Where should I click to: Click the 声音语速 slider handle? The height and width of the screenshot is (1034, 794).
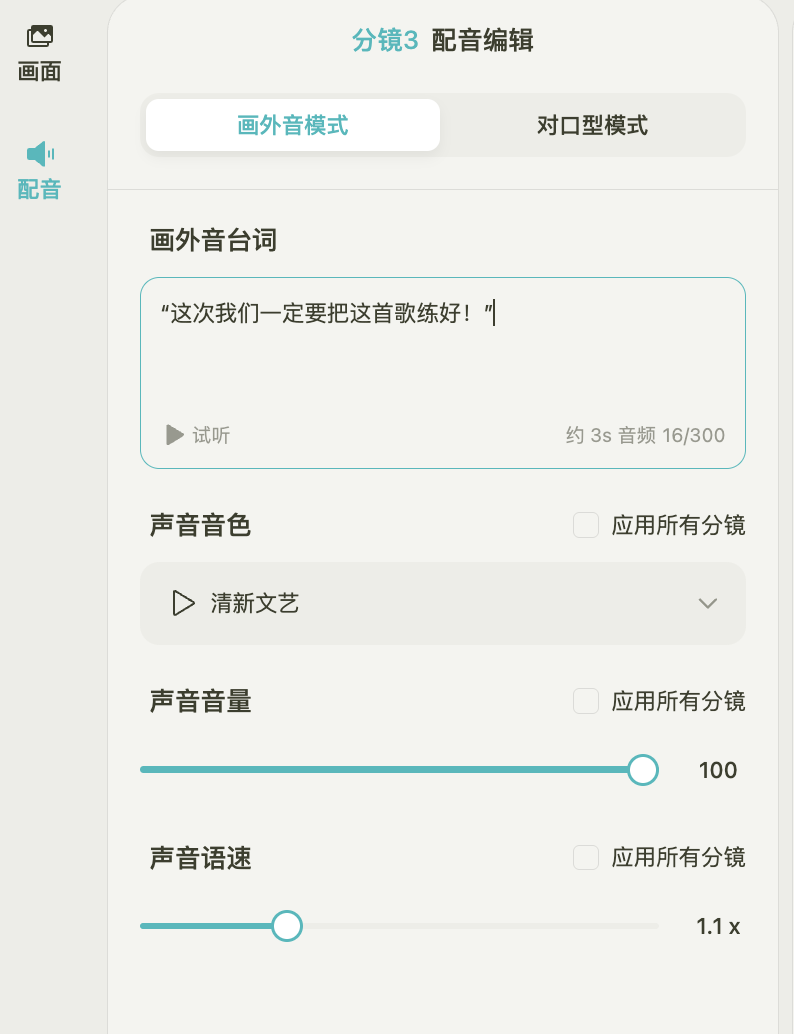tap(287, 926)
